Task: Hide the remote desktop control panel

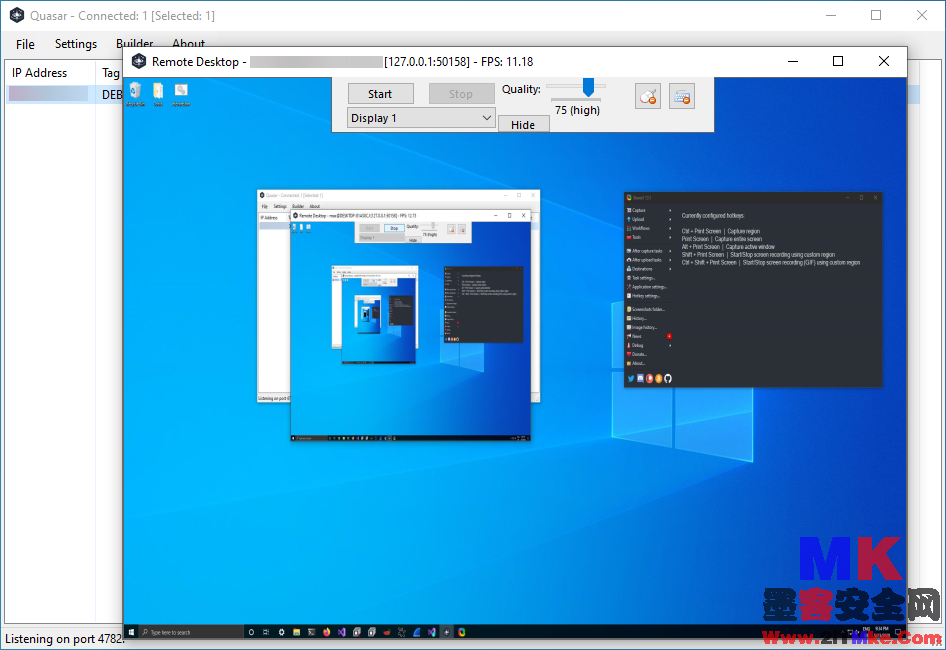Action: click(x=523, y=124)
